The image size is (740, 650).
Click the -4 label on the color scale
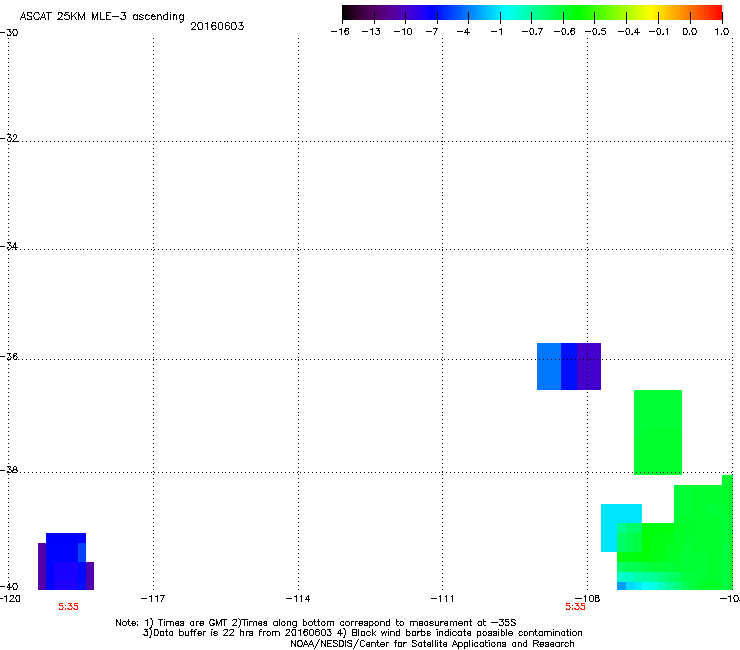coord(463,32)
